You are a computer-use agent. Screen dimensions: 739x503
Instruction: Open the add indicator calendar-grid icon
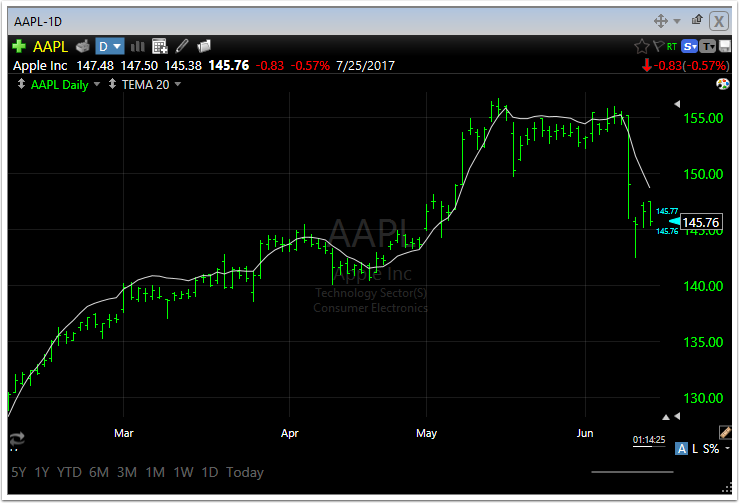click(x=160, y=46)
